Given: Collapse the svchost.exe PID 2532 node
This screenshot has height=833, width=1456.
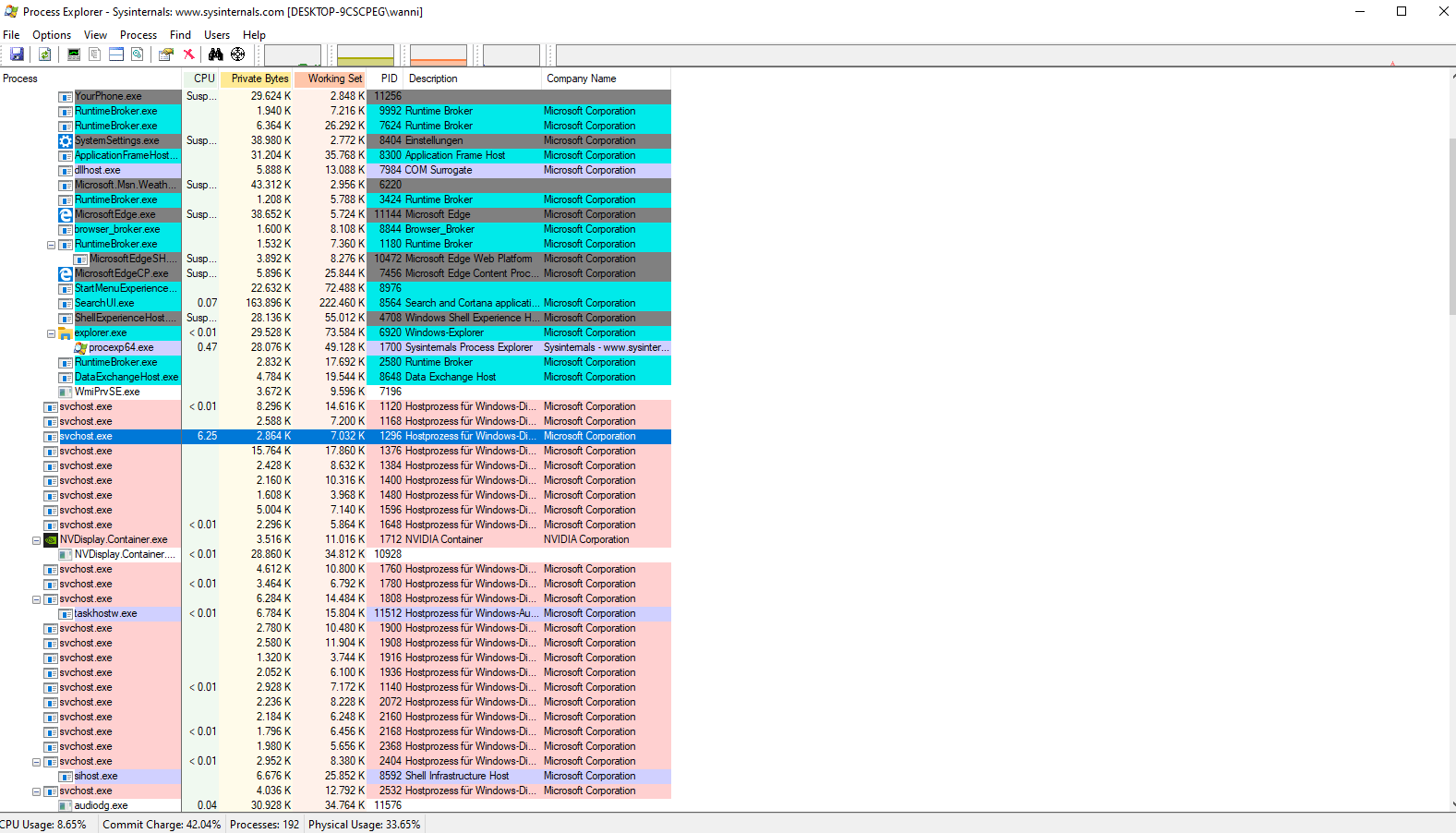Looking at the screenshot, I should click(36, 791).
